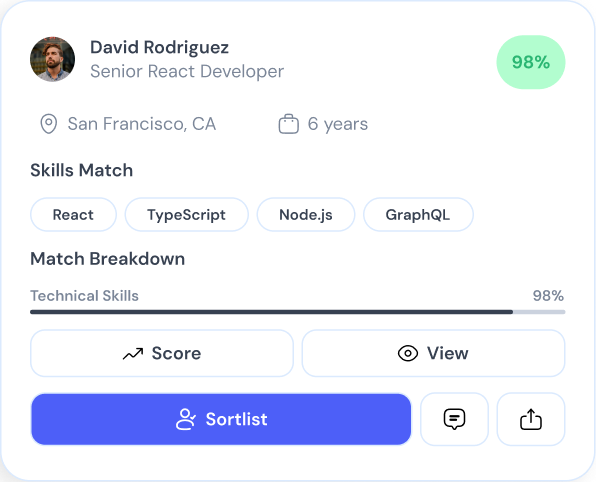The width and height of the screenshot is (596, 482).
Task: Select the Node.js skill tag
Action: coord(306,215)
